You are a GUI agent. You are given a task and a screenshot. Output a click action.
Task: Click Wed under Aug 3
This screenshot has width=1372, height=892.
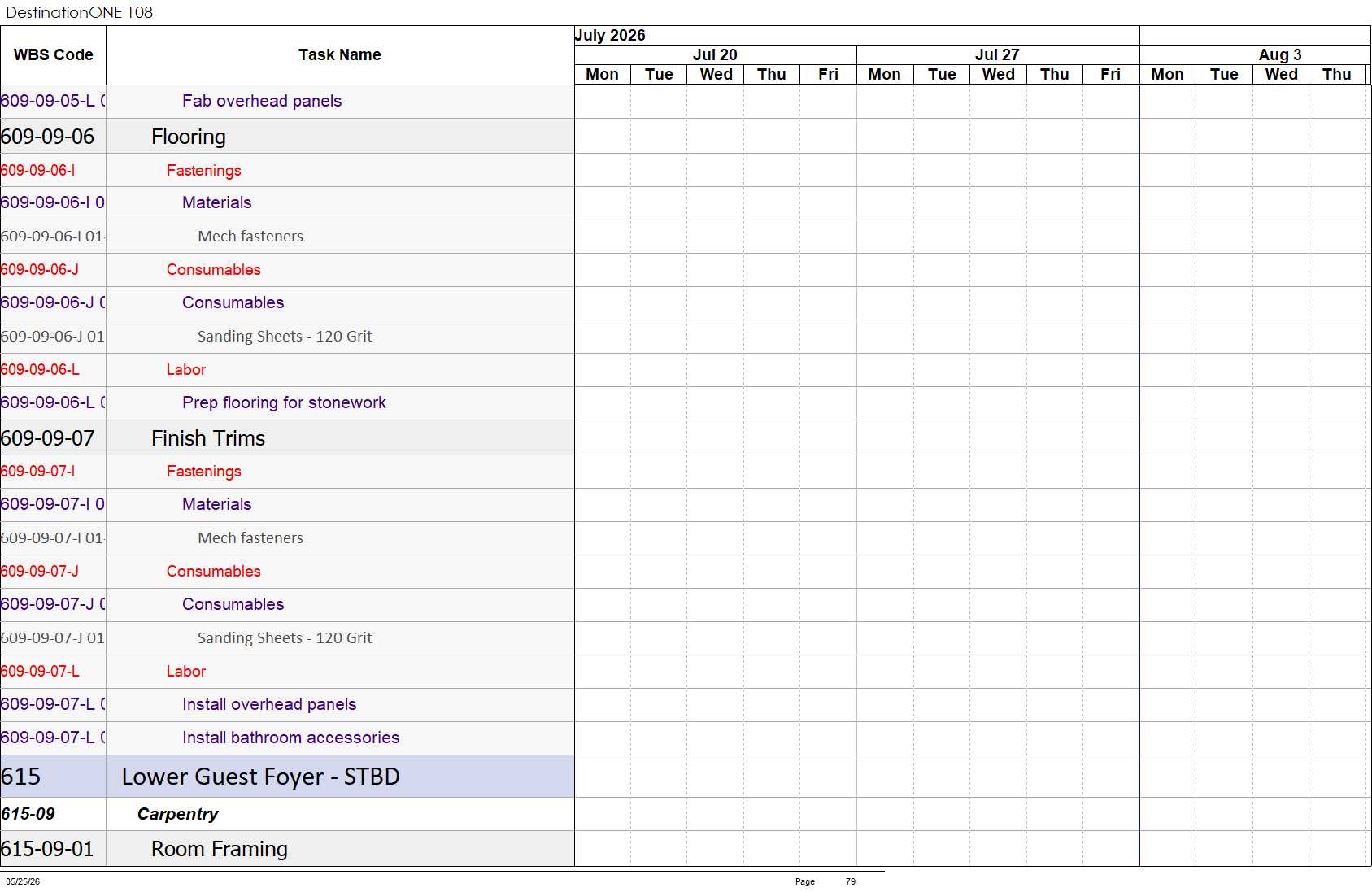point(1281,75)
